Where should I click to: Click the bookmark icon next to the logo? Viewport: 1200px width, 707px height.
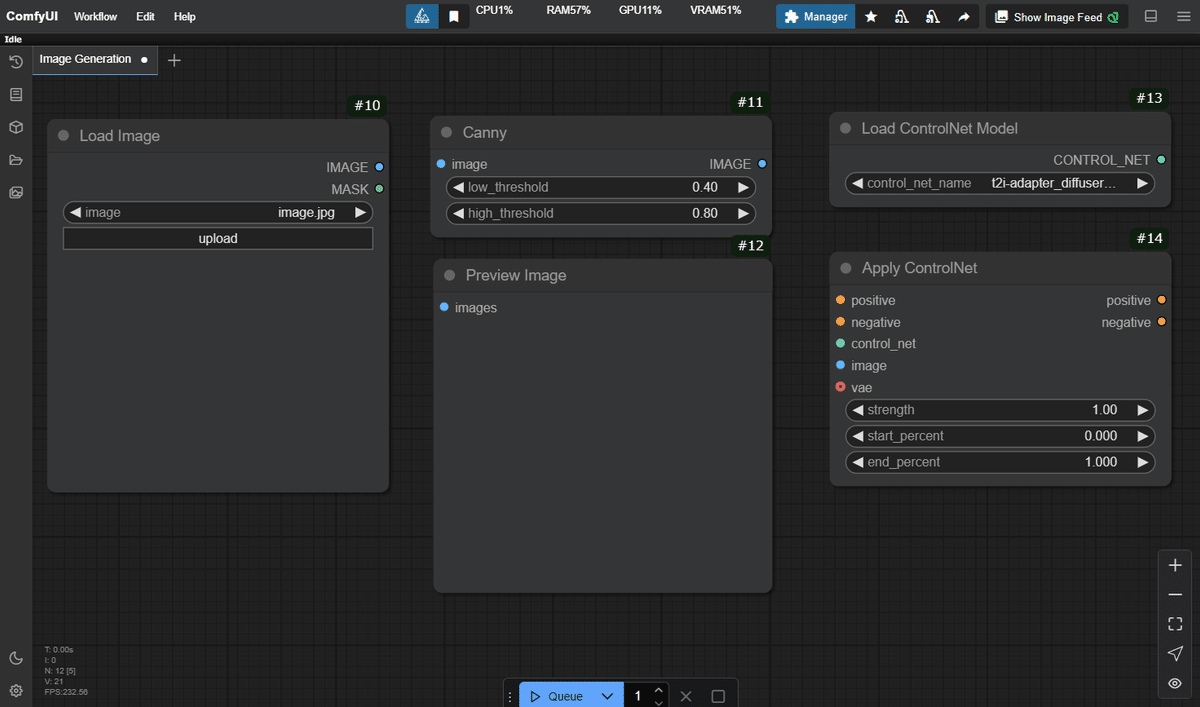click(455, 16)
